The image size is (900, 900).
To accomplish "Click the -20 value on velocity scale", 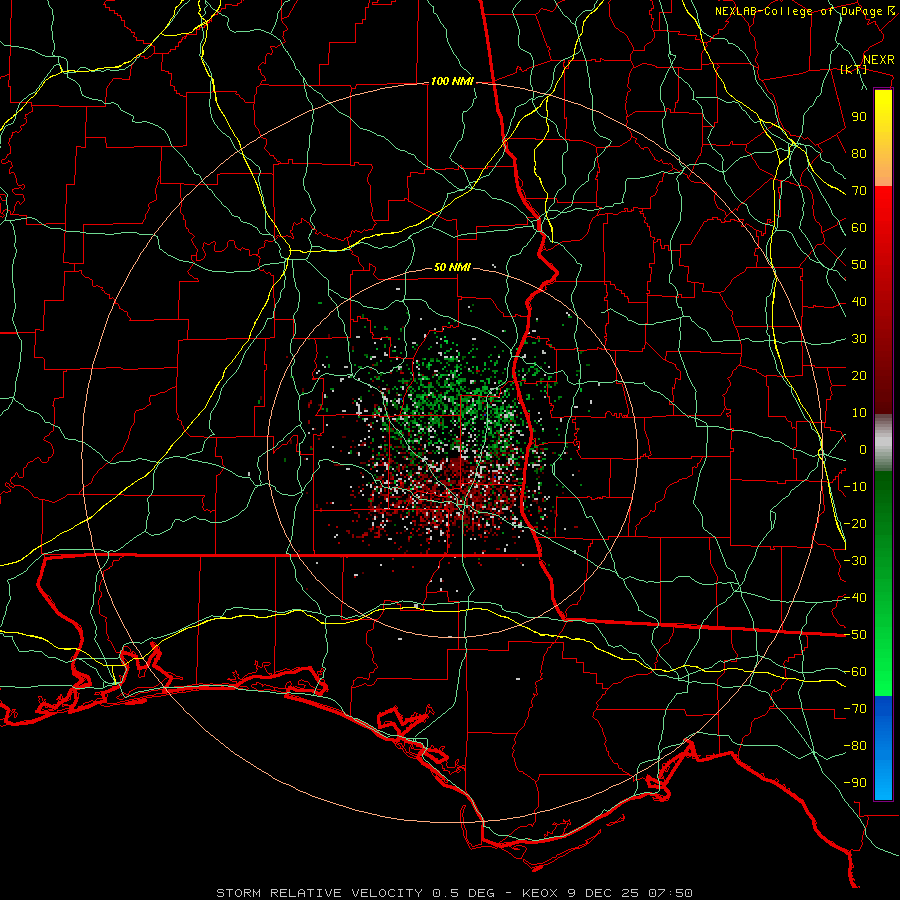I will pos(855,524).
